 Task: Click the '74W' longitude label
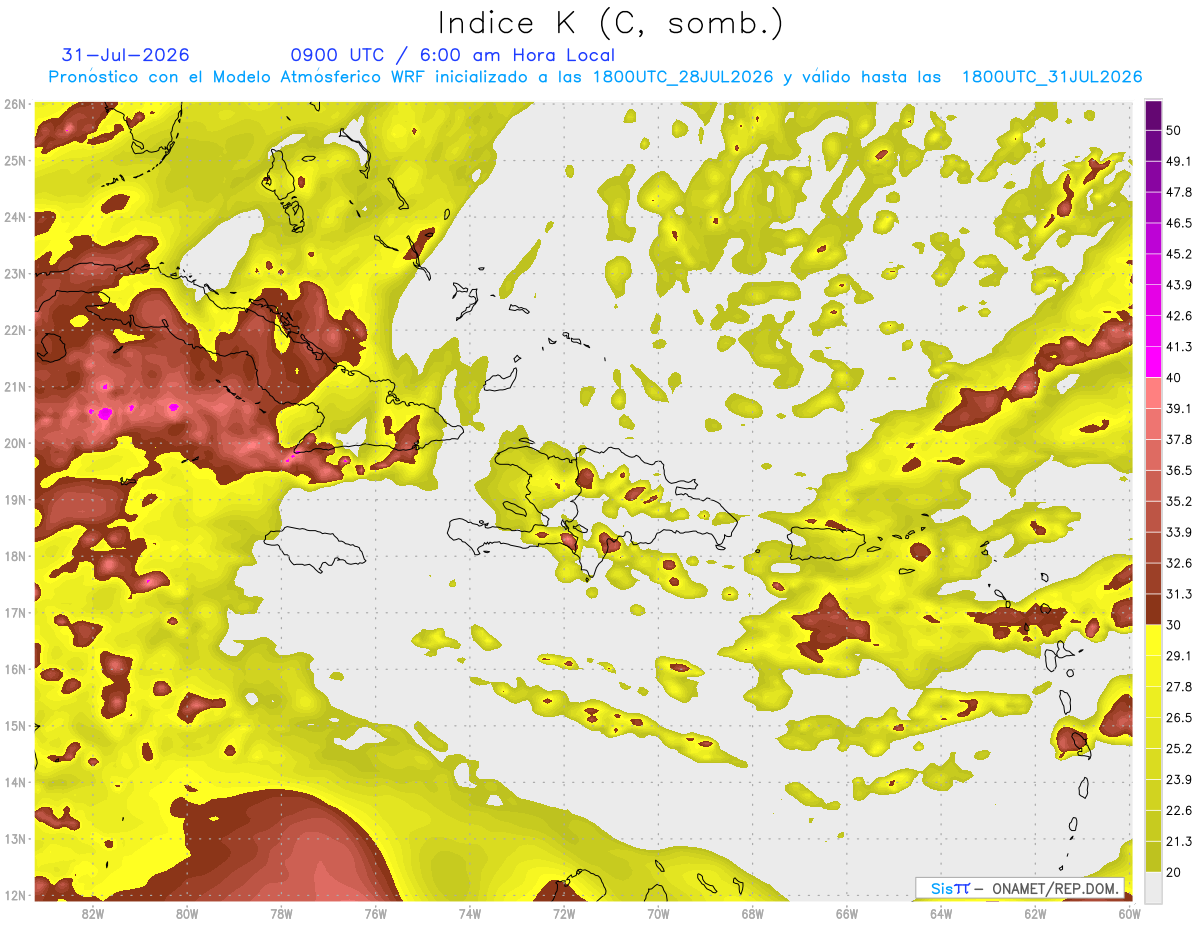(470, 914)
